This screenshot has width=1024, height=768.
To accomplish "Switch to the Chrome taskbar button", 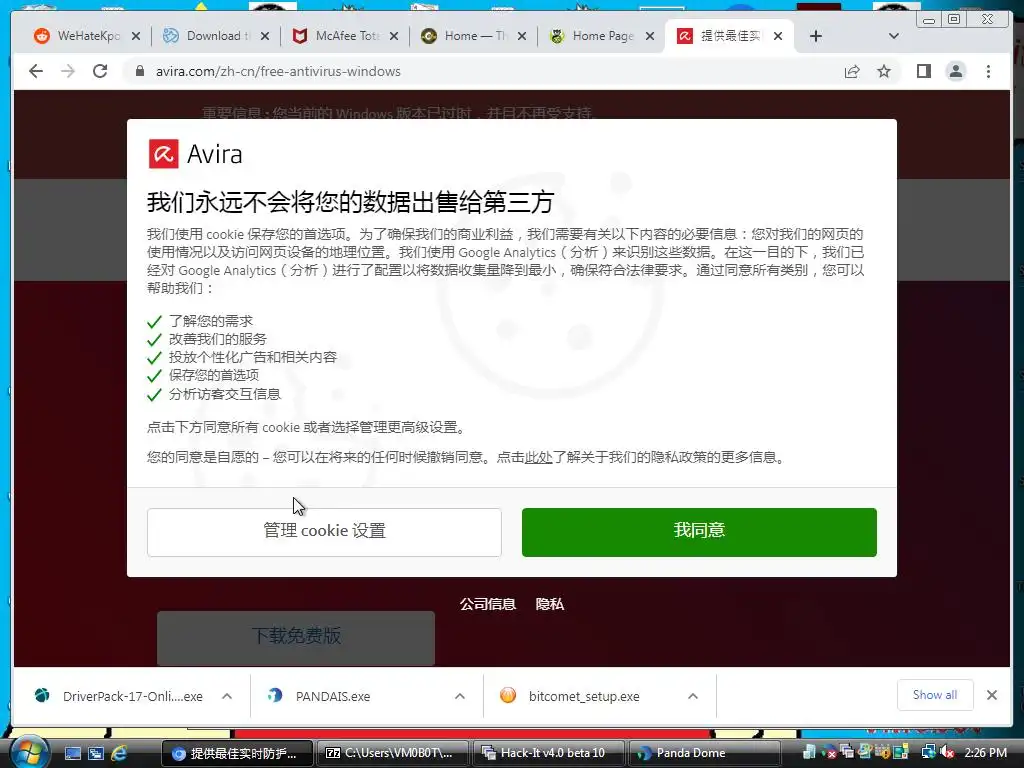I will click(x=237, y=753).
